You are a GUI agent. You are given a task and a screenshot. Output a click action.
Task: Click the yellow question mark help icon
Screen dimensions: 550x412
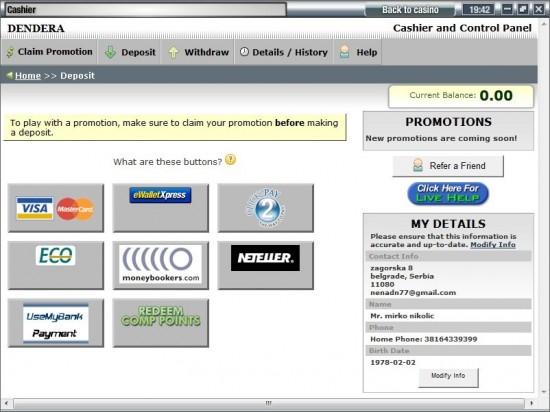click(230, 160)
